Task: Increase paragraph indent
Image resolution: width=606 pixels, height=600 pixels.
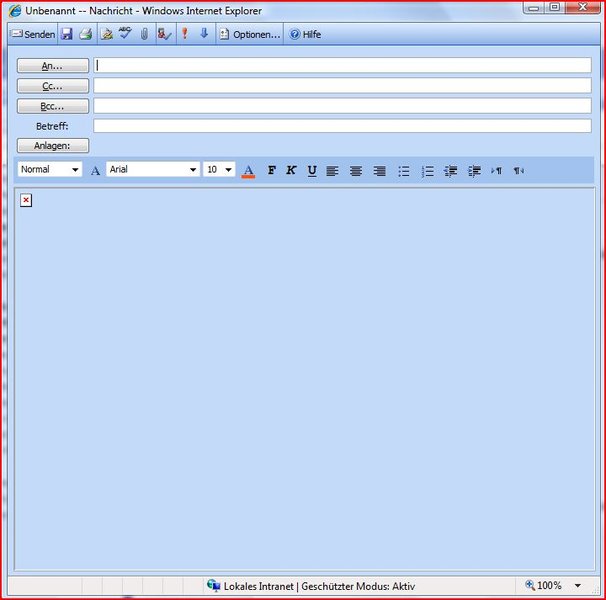Action: click(x=474, y=171)
